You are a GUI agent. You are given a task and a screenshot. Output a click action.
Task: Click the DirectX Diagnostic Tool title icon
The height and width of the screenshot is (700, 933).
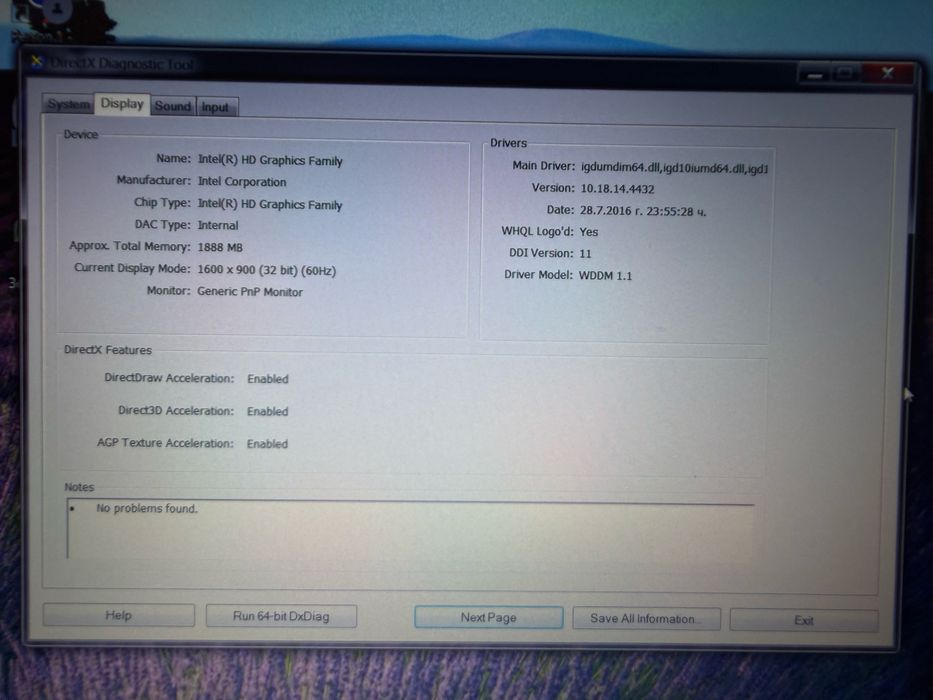[x=37, y=61]
